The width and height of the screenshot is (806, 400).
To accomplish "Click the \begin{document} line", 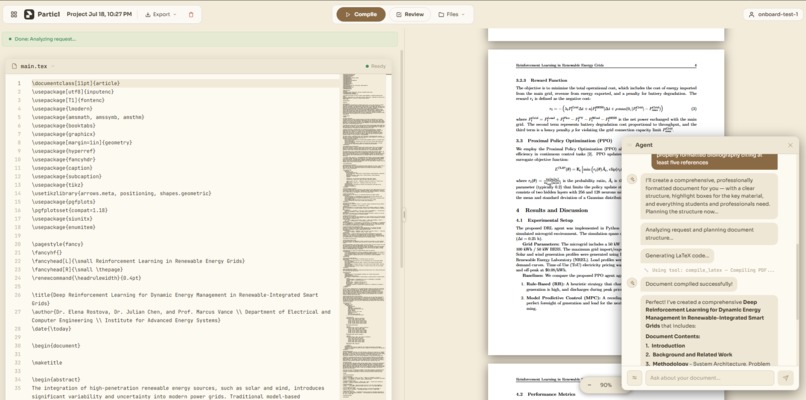I will point(56,346).
